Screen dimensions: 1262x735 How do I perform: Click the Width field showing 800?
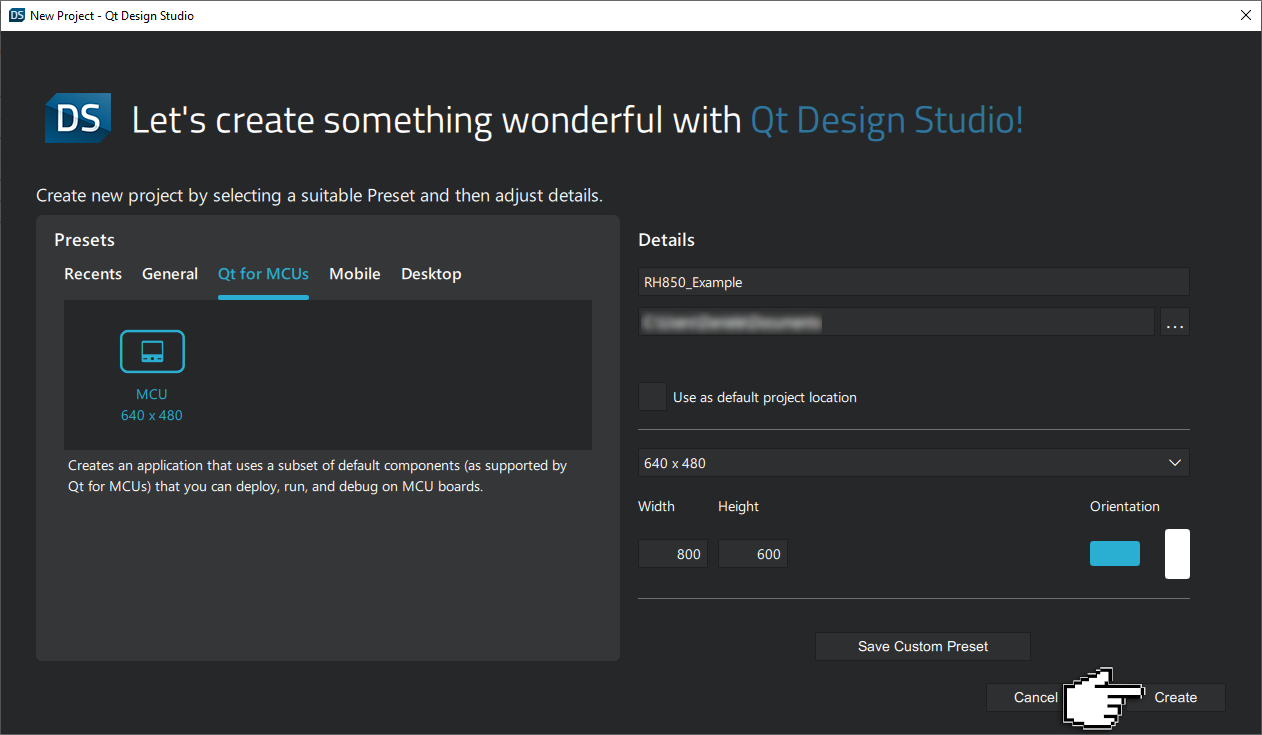[x=672, y=553]
